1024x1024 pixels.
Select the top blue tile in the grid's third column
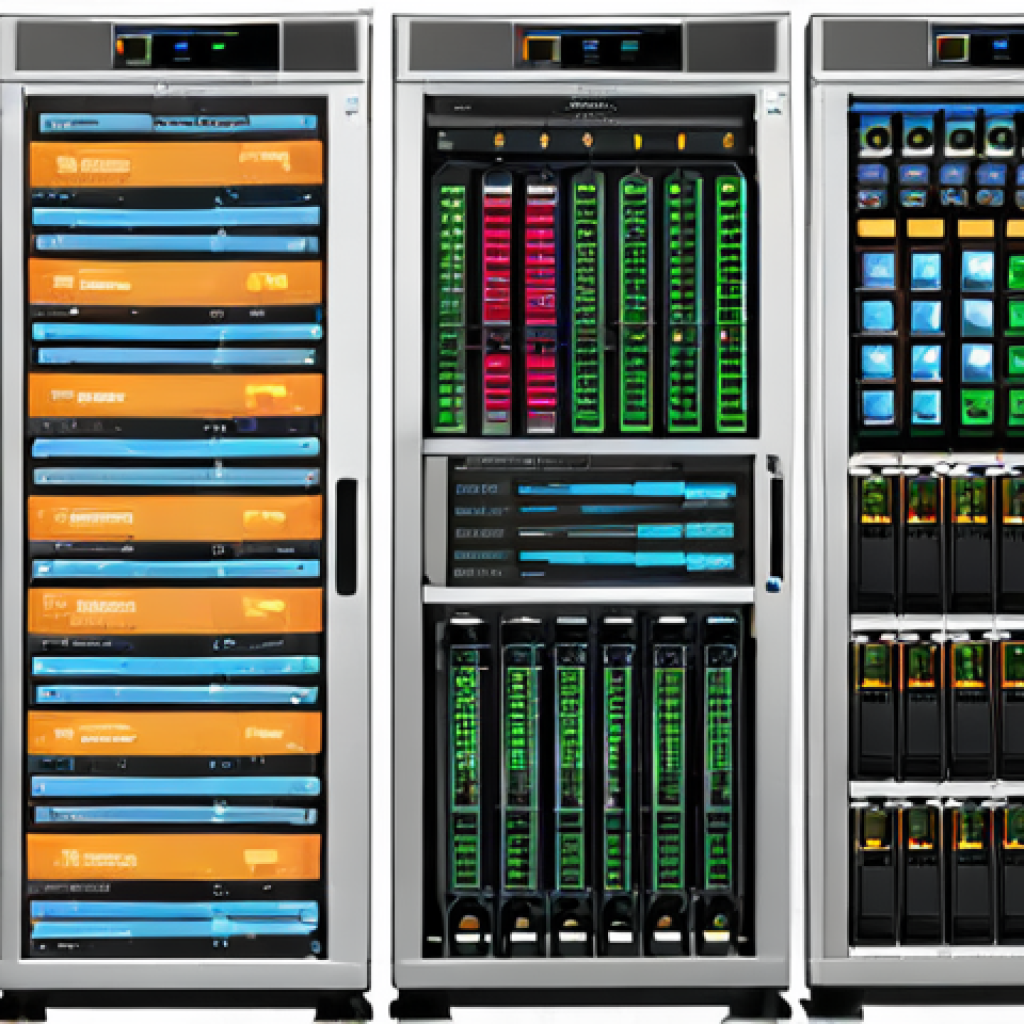[977, 271]
